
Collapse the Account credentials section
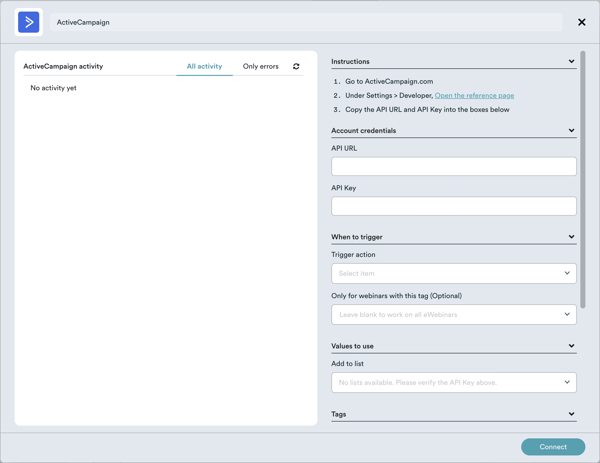tap(571, 131)
